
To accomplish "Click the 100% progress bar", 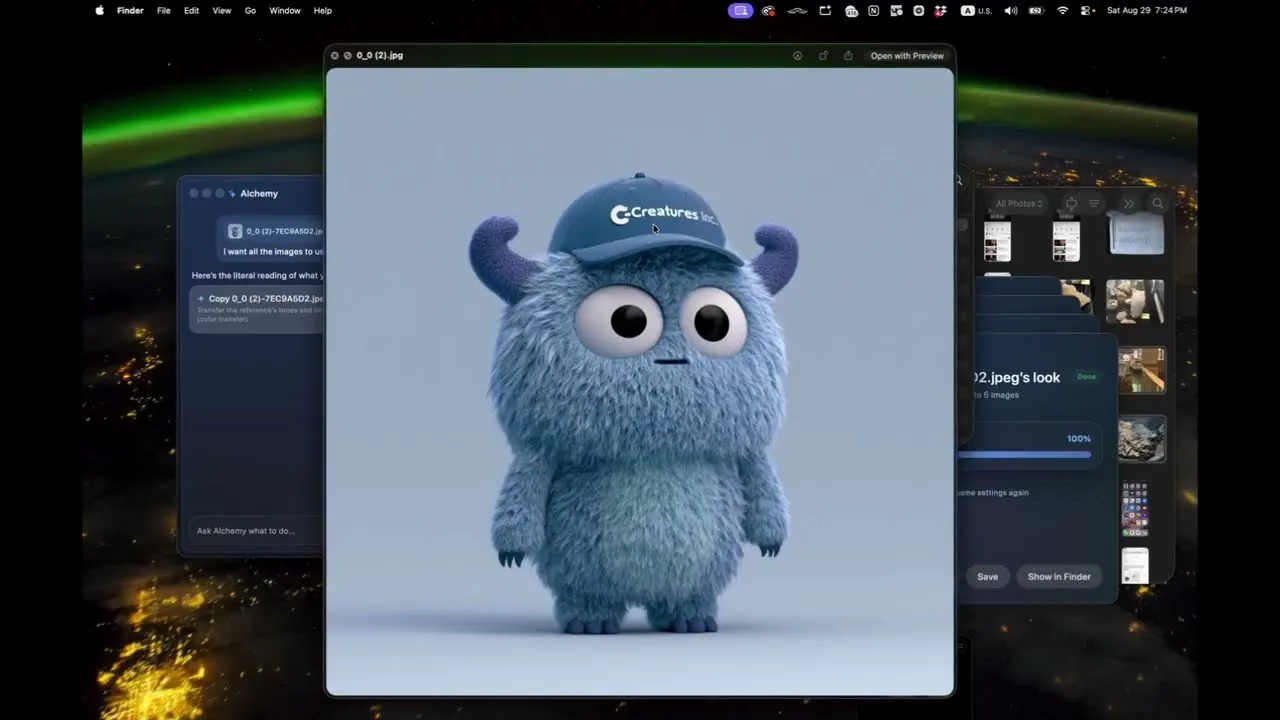I will (1024, 455).
